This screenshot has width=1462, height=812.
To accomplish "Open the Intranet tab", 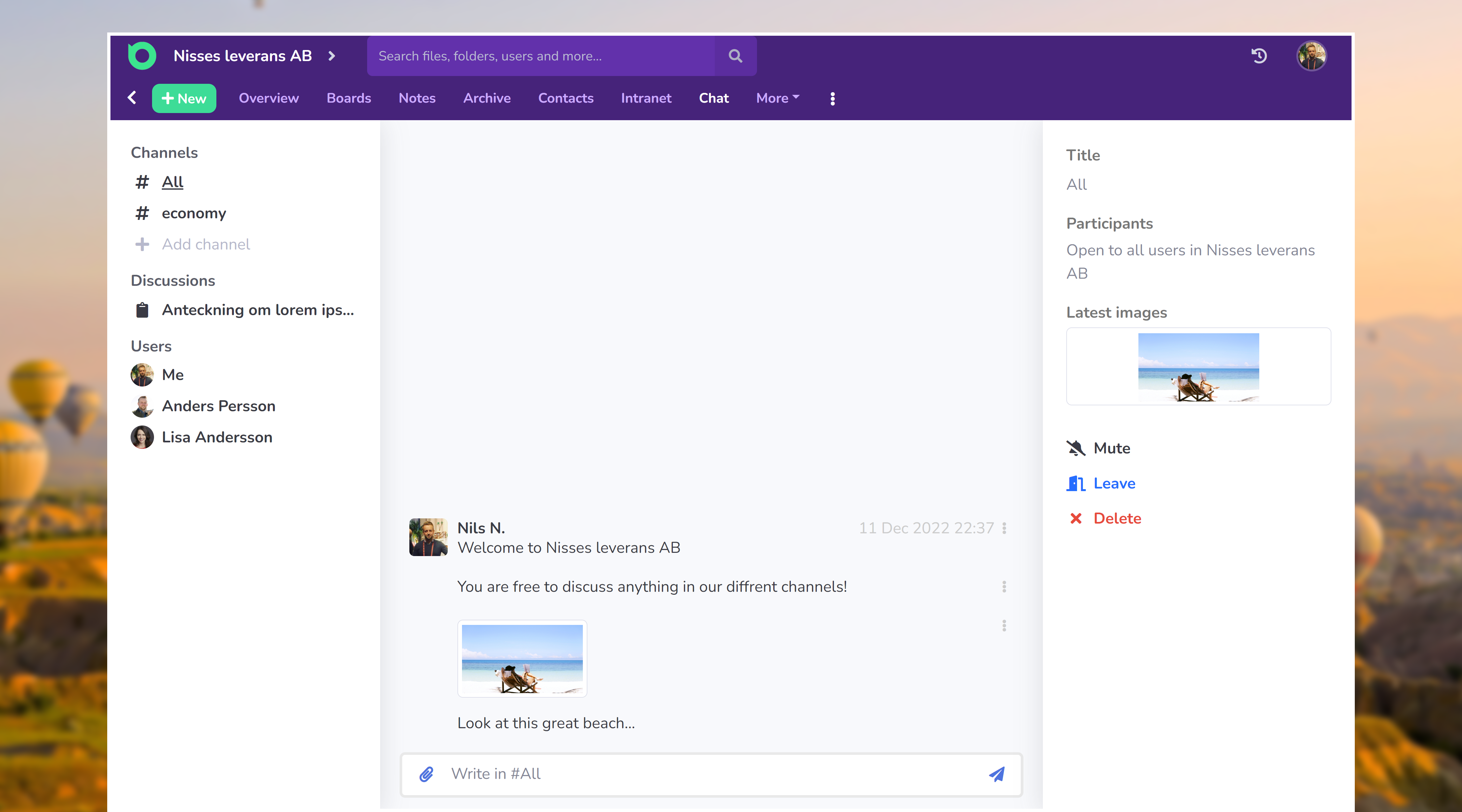I will pyautogui.click(x=646, y=98).
